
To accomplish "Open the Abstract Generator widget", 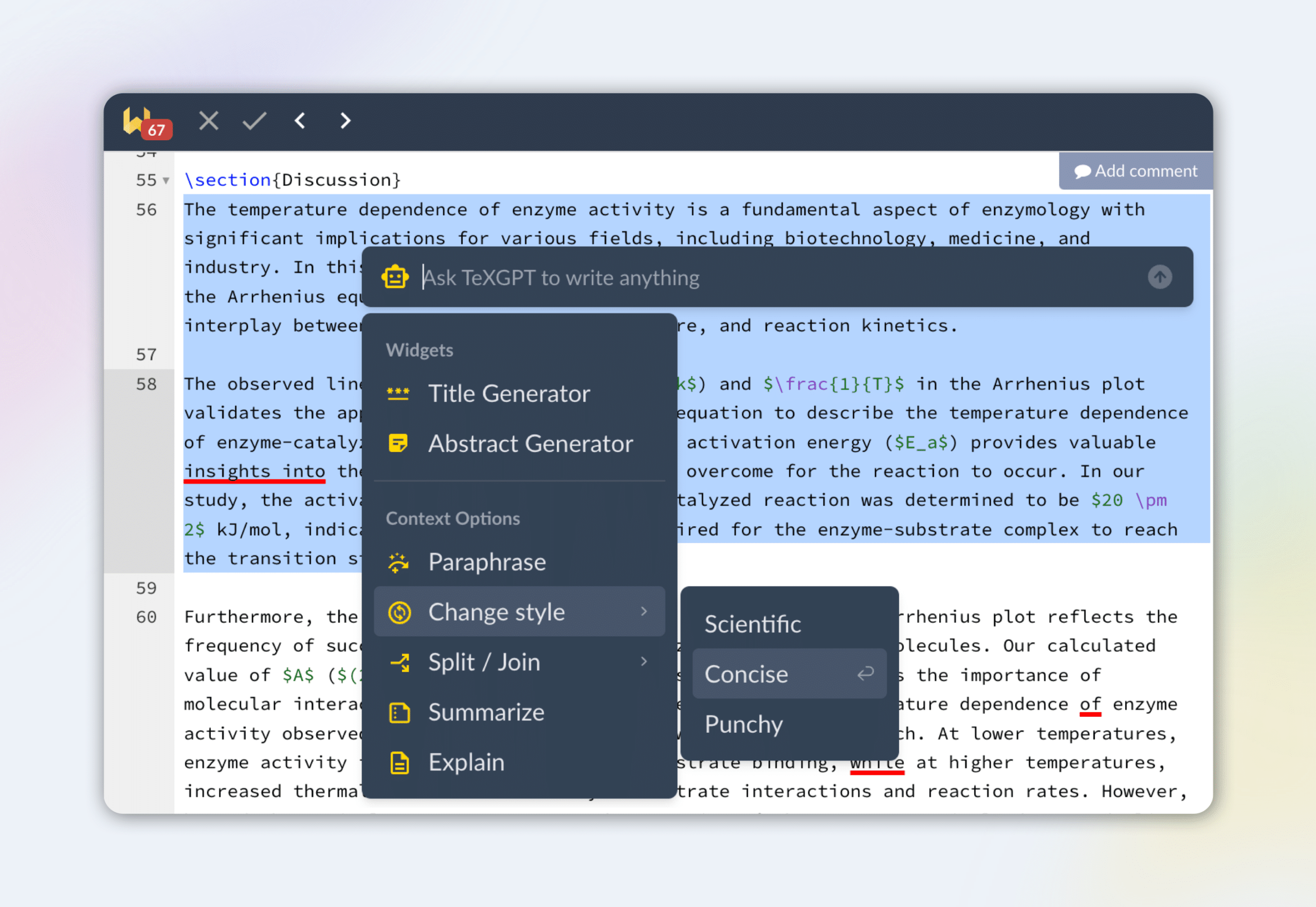I will (531, 445).
